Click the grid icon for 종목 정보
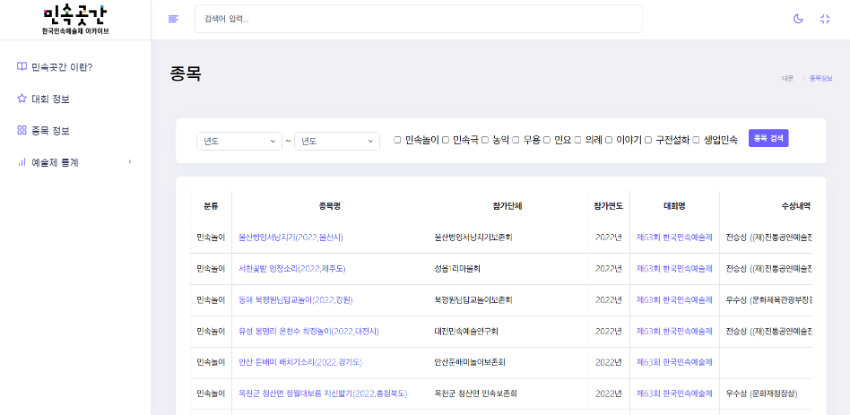The width and height of the screenshot is (850, 415). coord(22,131)
